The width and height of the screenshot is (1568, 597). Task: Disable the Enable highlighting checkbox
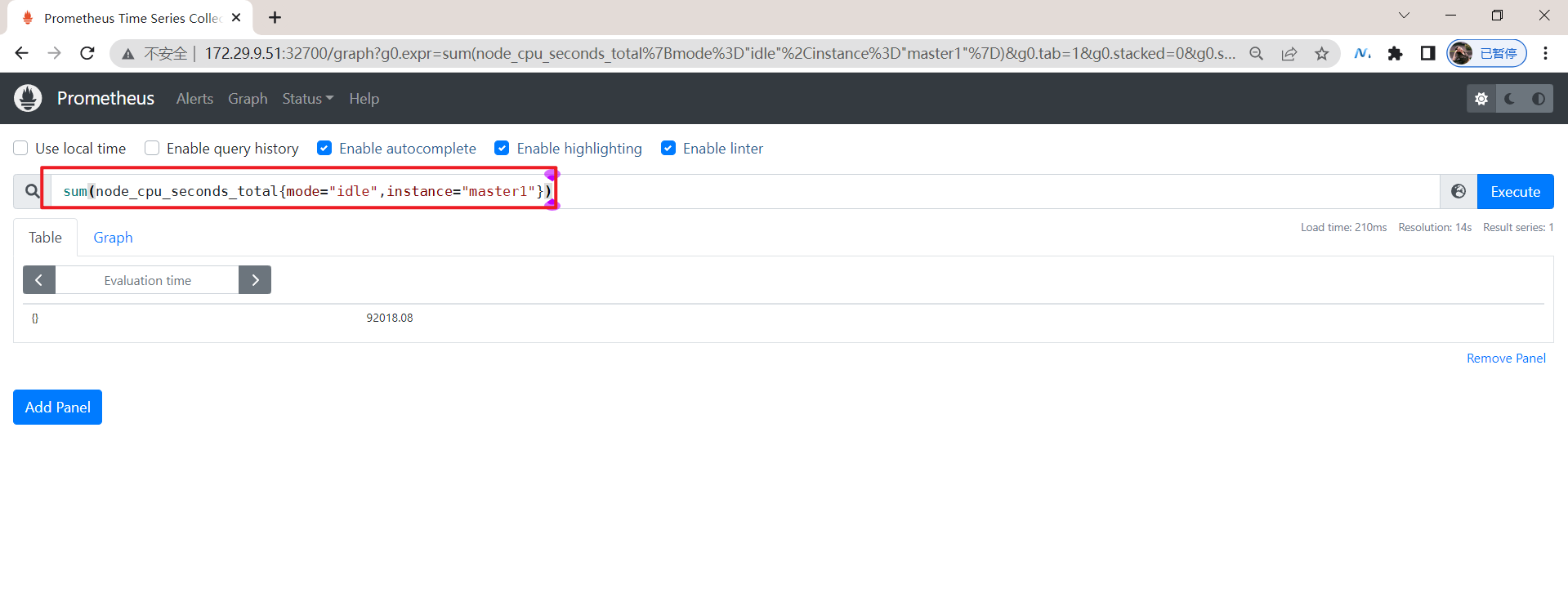coord(502,148)
